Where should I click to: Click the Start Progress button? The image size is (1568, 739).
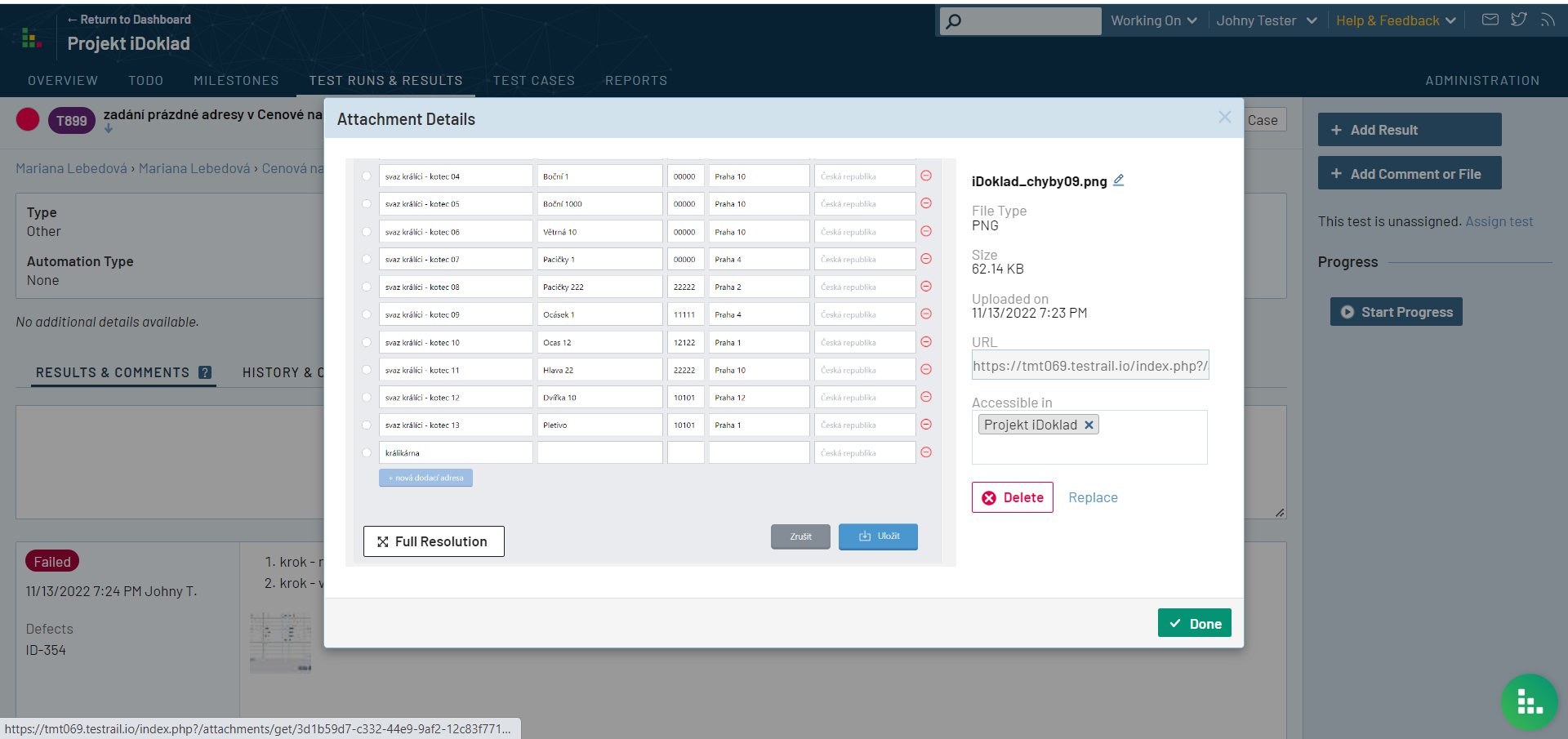[x=1396, y=312]
